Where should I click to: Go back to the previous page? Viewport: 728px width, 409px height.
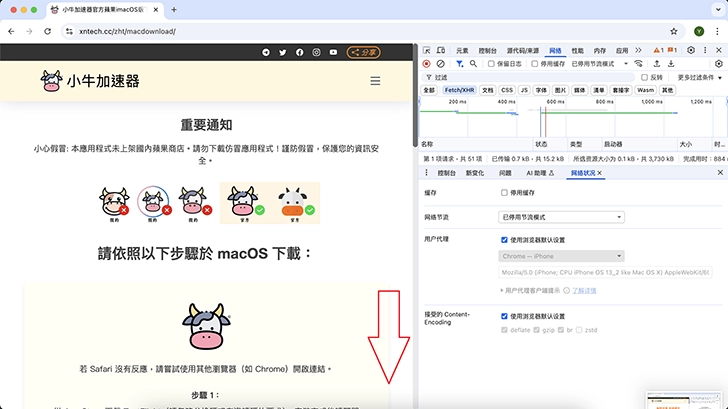[11, 32]
